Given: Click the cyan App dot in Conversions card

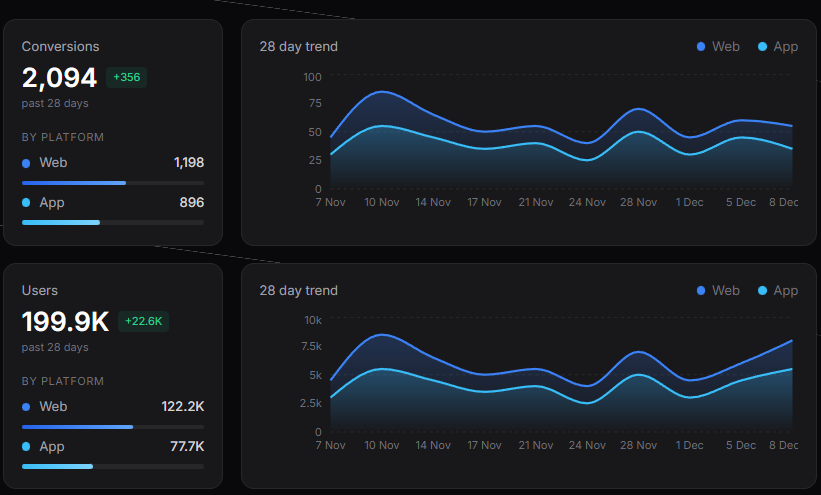Looking at the screenshot, I should (26, 203).
